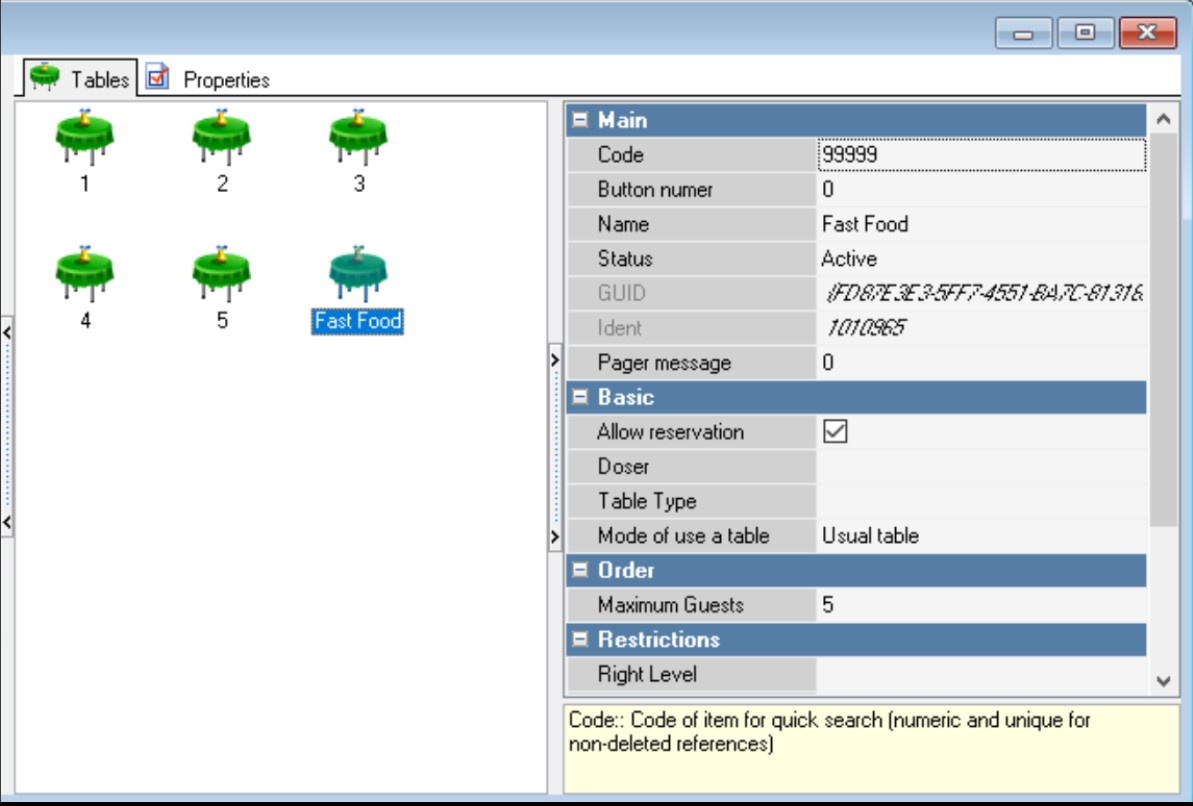
Task: Minimize the window
Action: tap(1023, 33)
